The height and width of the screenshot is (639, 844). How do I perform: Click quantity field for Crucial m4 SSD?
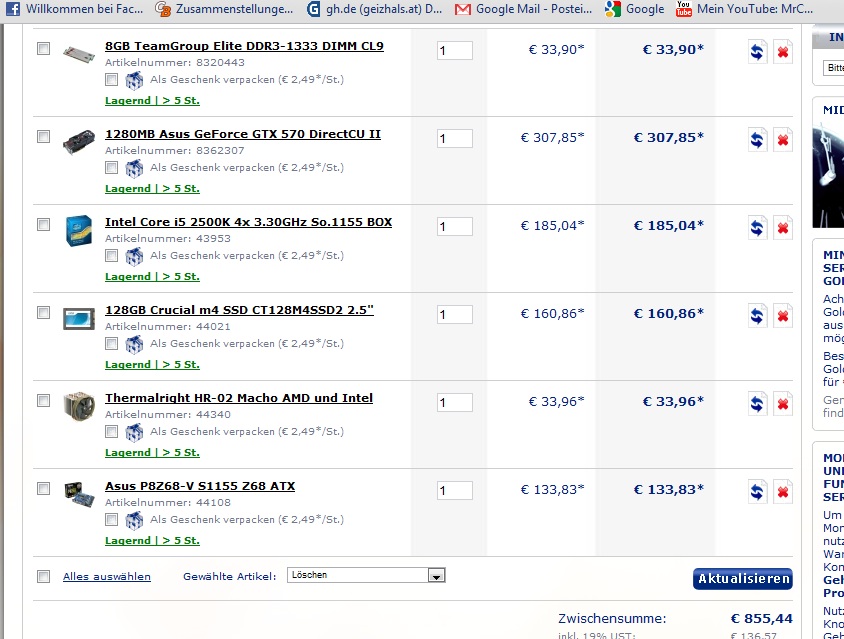(455, 314)
